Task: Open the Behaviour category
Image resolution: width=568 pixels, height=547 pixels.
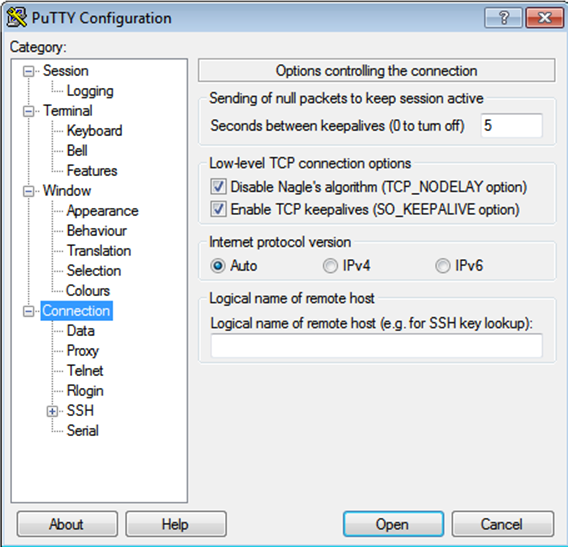Action: (x=97, y=231)
